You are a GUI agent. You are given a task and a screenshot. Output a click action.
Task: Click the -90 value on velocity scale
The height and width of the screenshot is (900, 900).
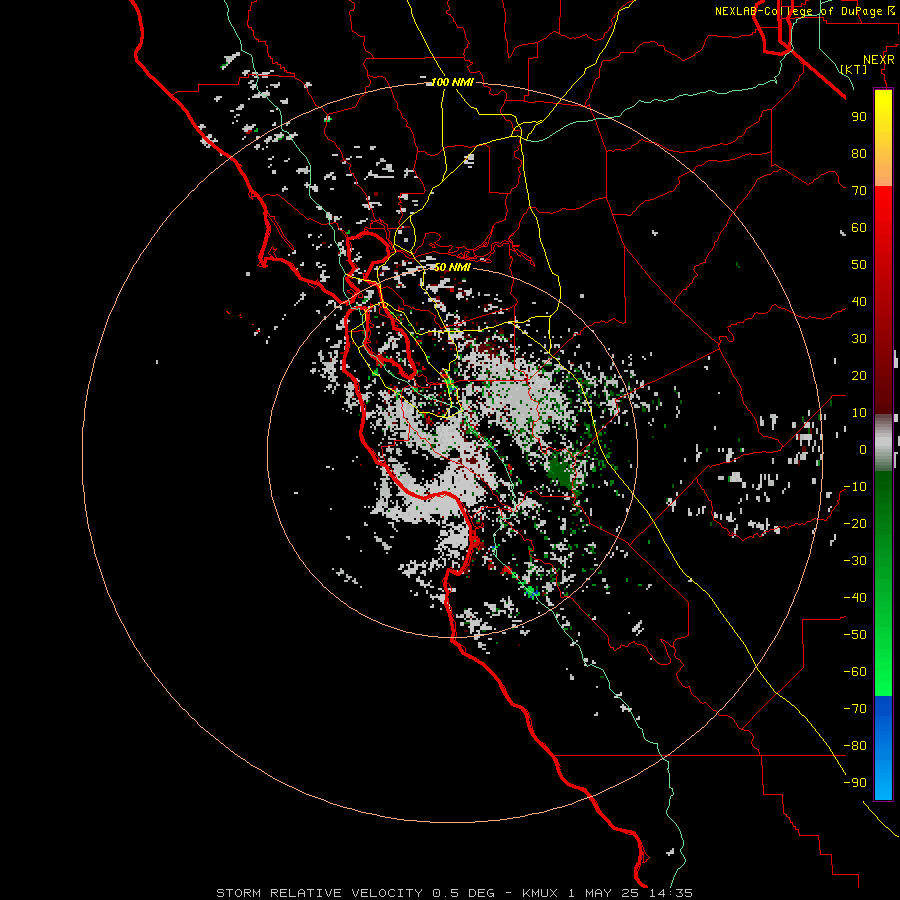pos(855,783)
